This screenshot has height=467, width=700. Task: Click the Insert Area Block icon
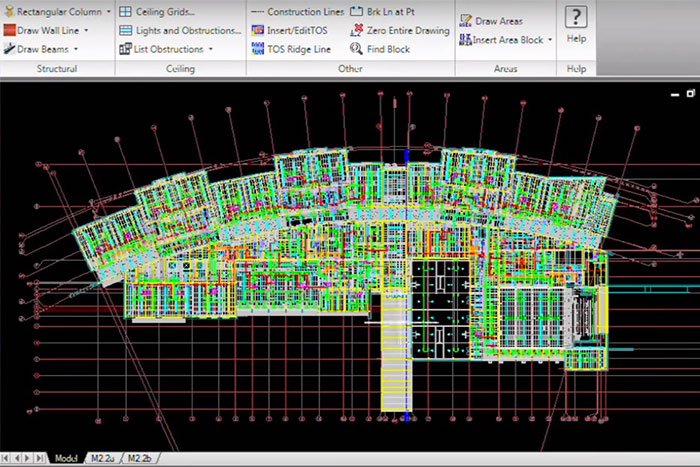466,39
